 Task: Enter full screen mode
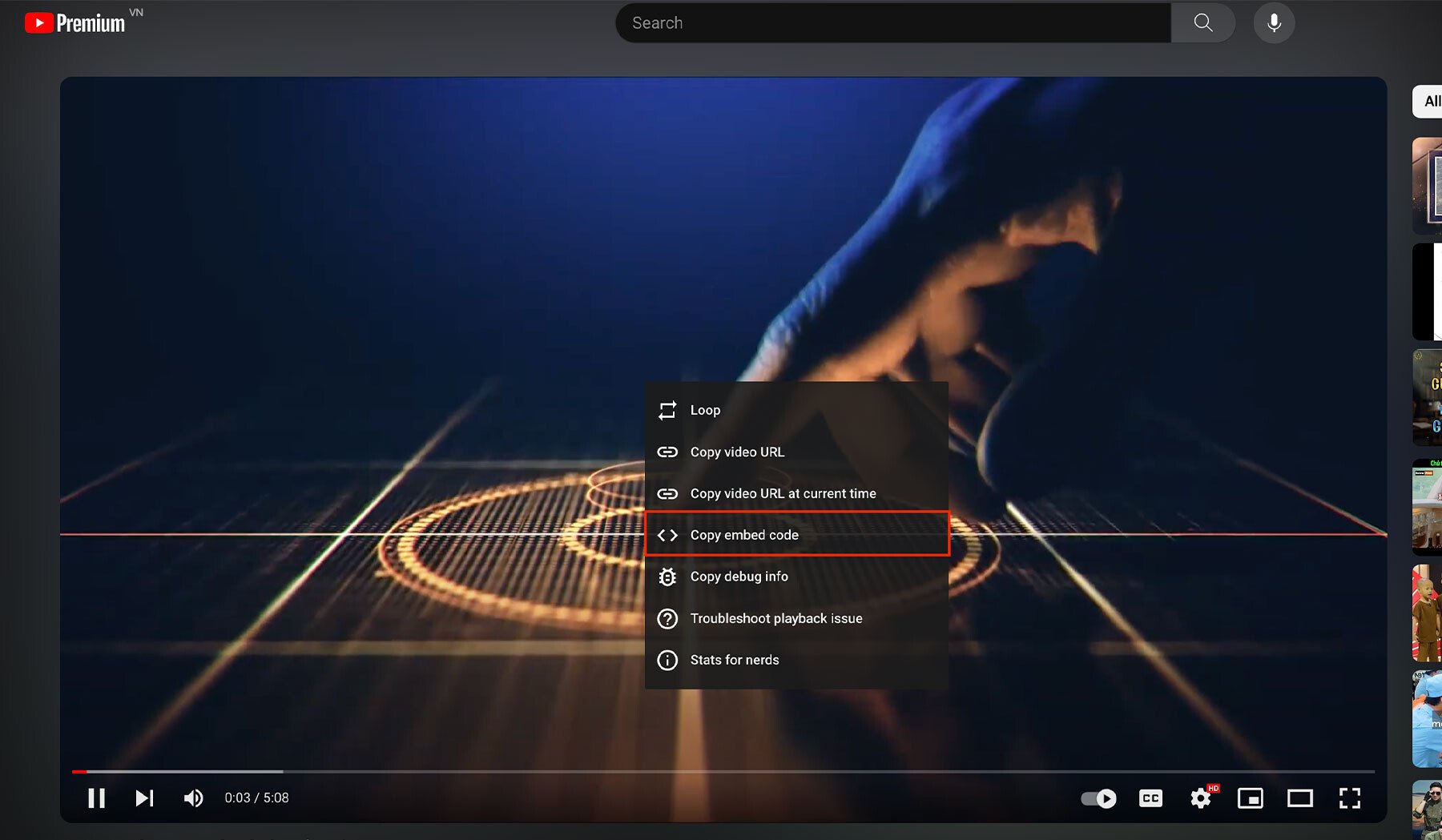point(1349,798)
